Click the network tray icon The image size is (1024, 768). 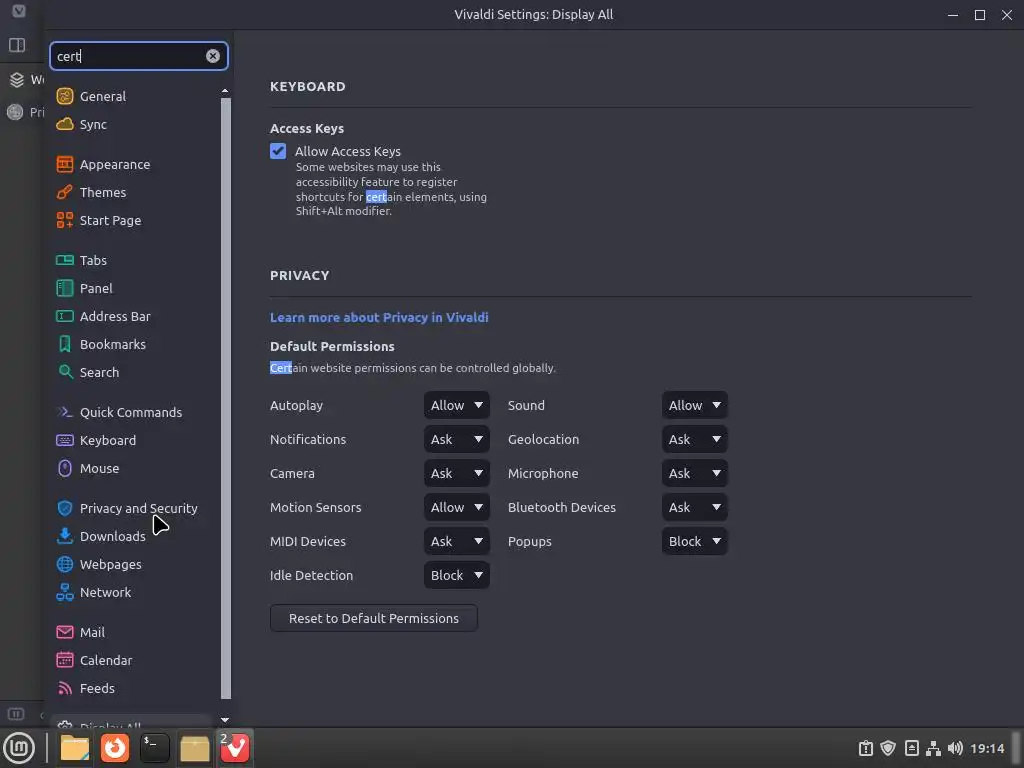coord(933,748)
